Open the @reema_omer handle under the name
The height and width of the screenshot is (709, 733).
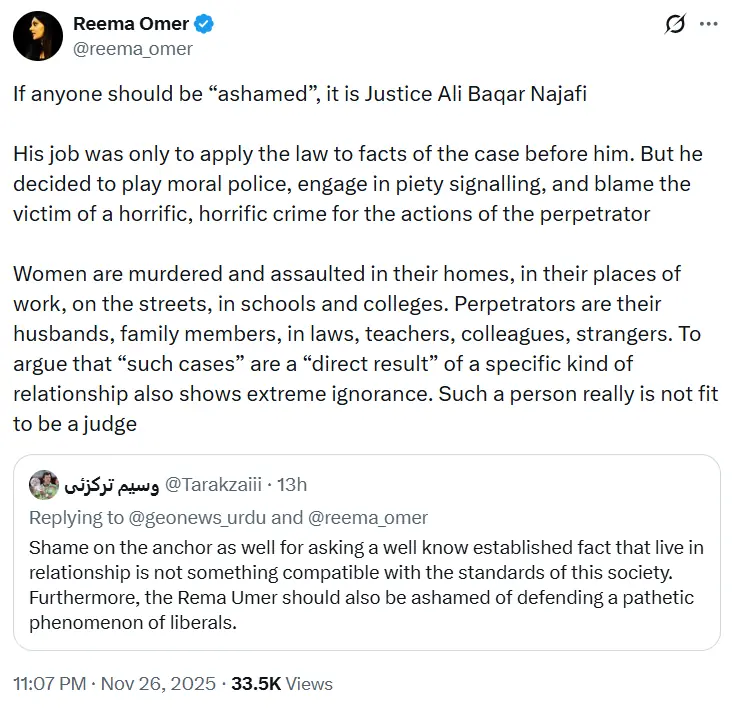coord(133,48)
